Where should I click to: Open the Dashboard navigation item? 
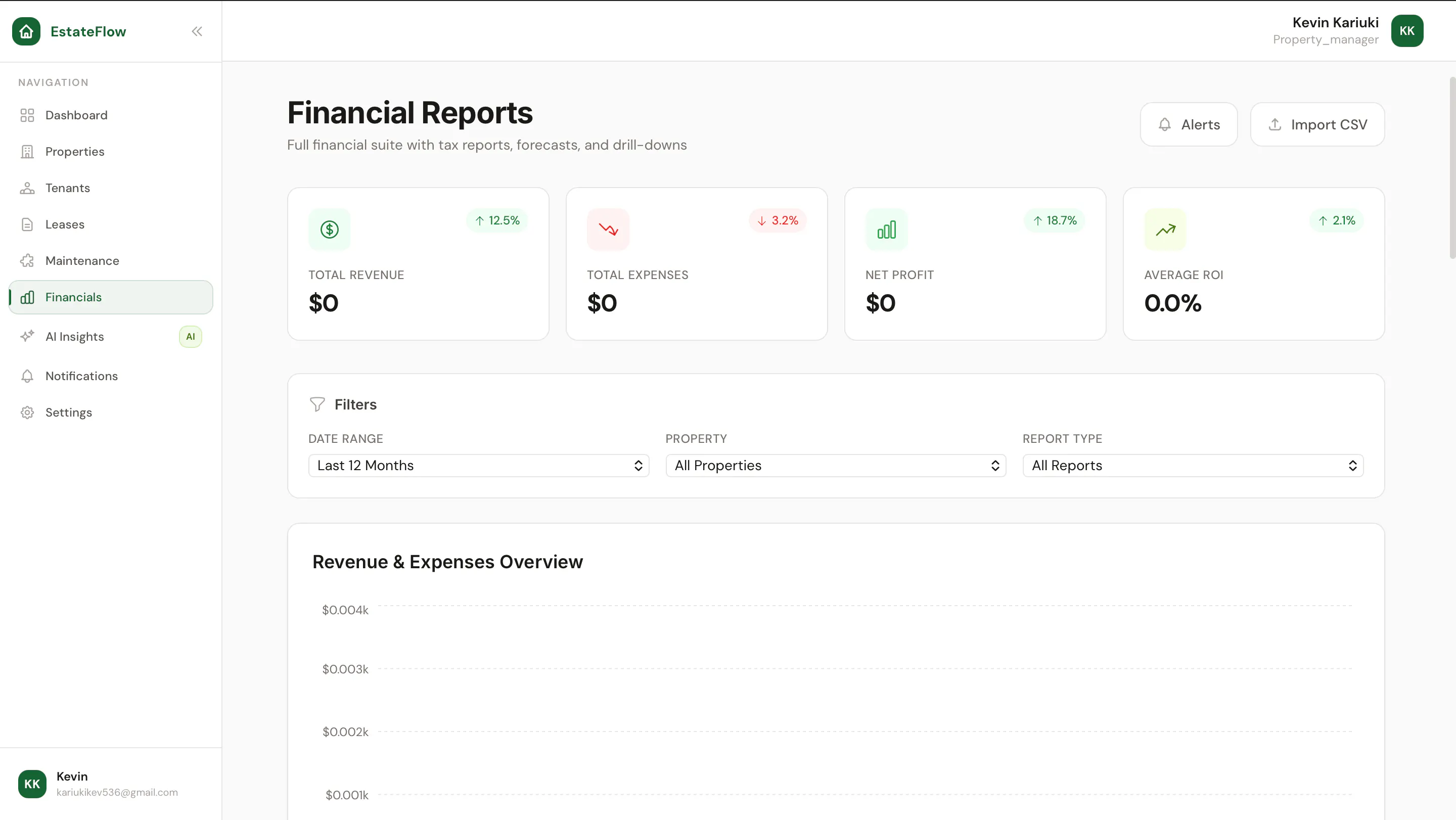pyautogui.click(x=111, y=115)
